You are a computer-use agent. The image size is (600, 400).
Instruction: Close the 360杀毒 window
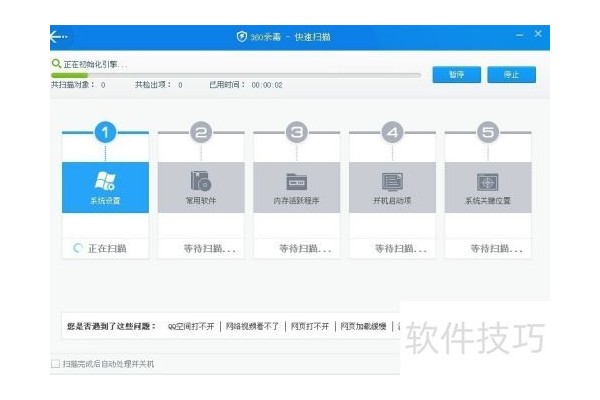point(538,34)
